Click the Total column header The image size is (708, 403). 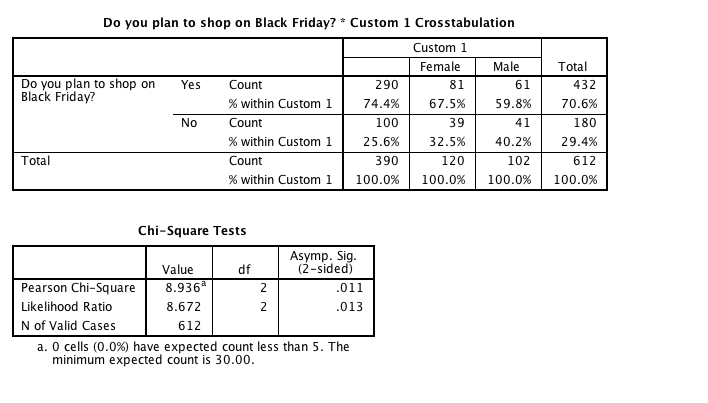coord(573,67)
